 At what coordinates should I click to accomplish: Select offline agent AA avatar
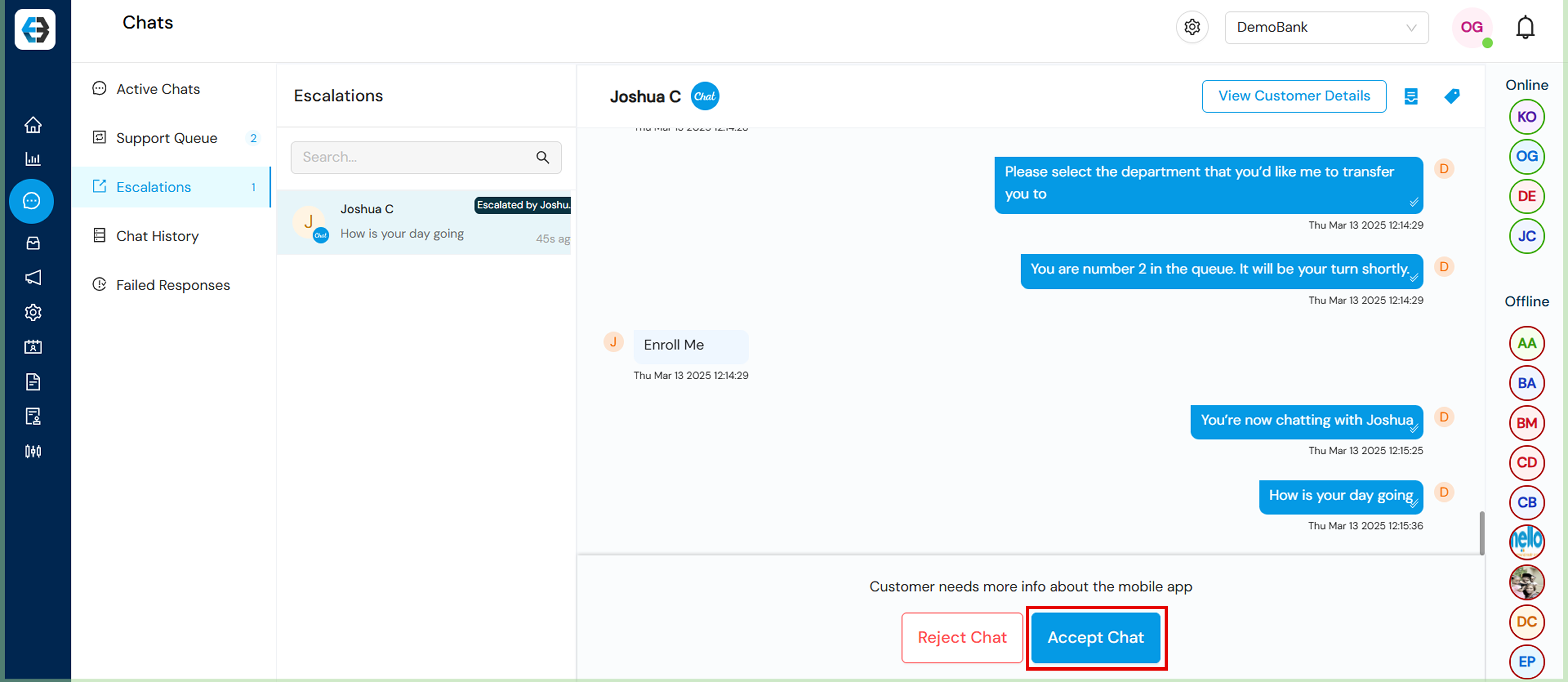[x=1527, y=343]
